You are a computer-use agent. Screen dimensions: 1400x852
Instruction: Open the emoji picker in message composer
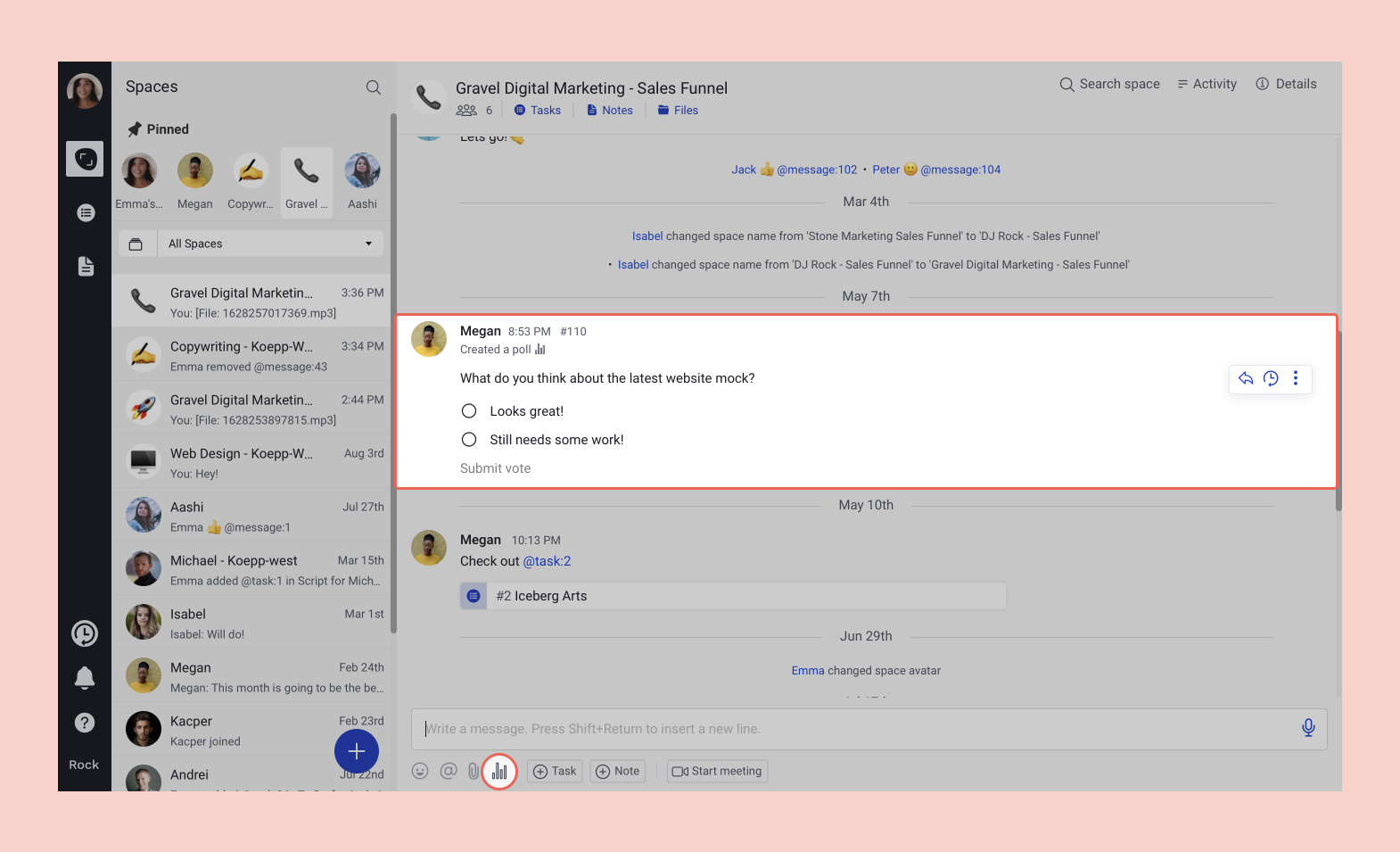[x=420, y=772]
